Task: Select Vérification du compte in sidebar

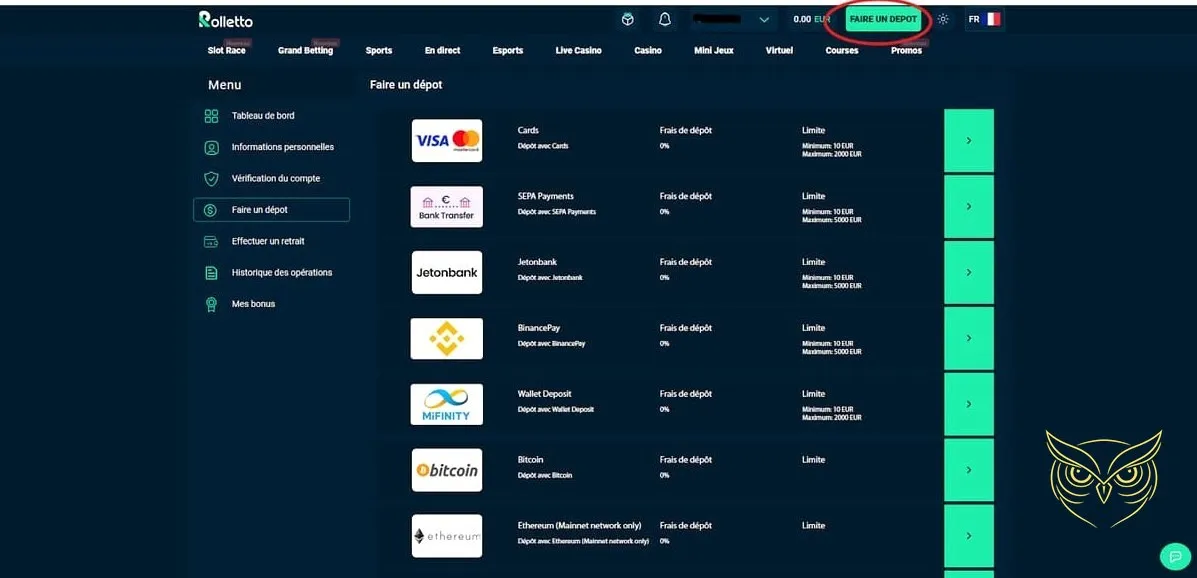Action: (x=275, y=179)
